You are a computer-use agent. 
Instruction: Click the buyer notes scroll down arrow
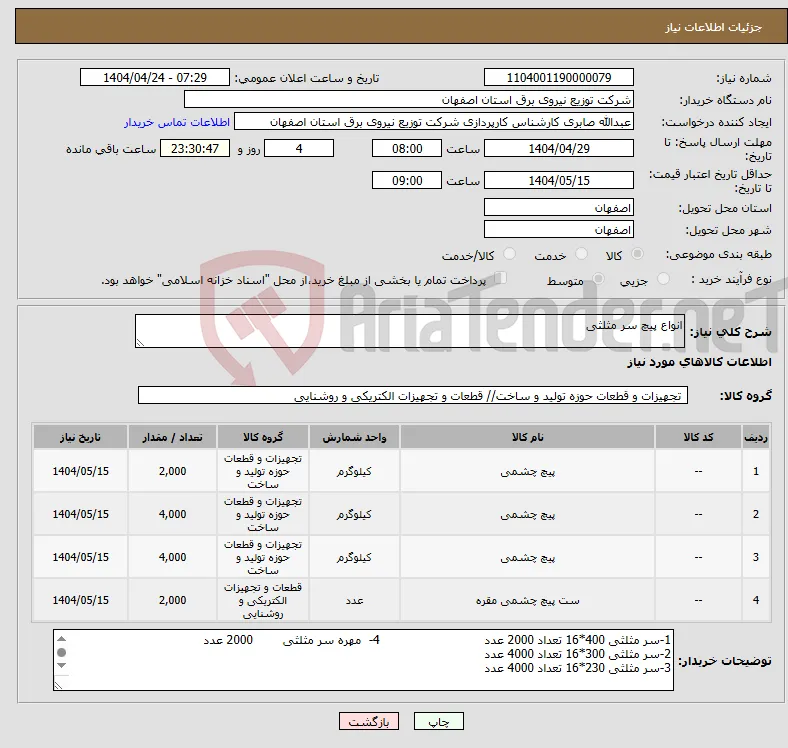point(61,666)
